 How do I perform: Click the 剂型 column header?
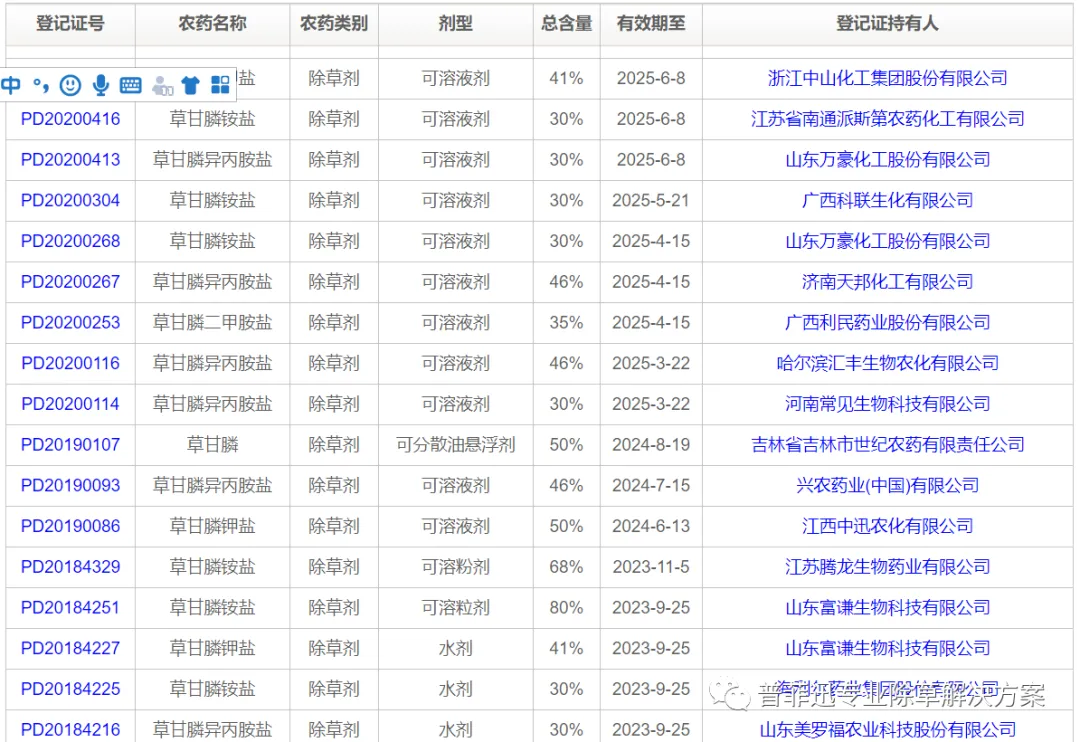[x=455, y=23]
